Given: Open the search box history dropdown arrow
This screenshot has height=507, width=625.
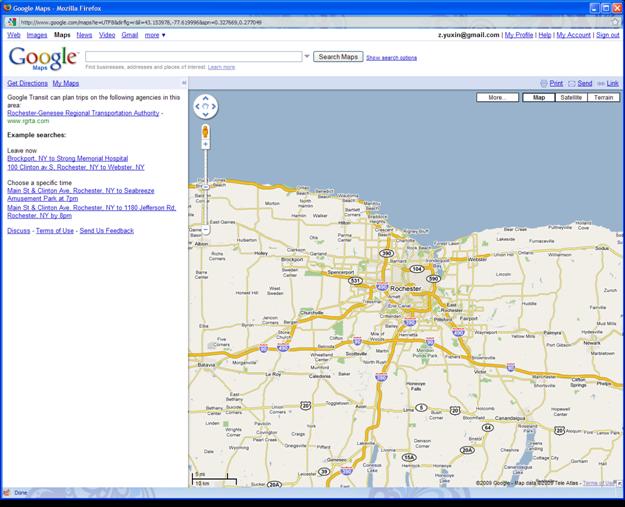Looking at the screenshot, I should pyautogui.click(x=307, y=56).
